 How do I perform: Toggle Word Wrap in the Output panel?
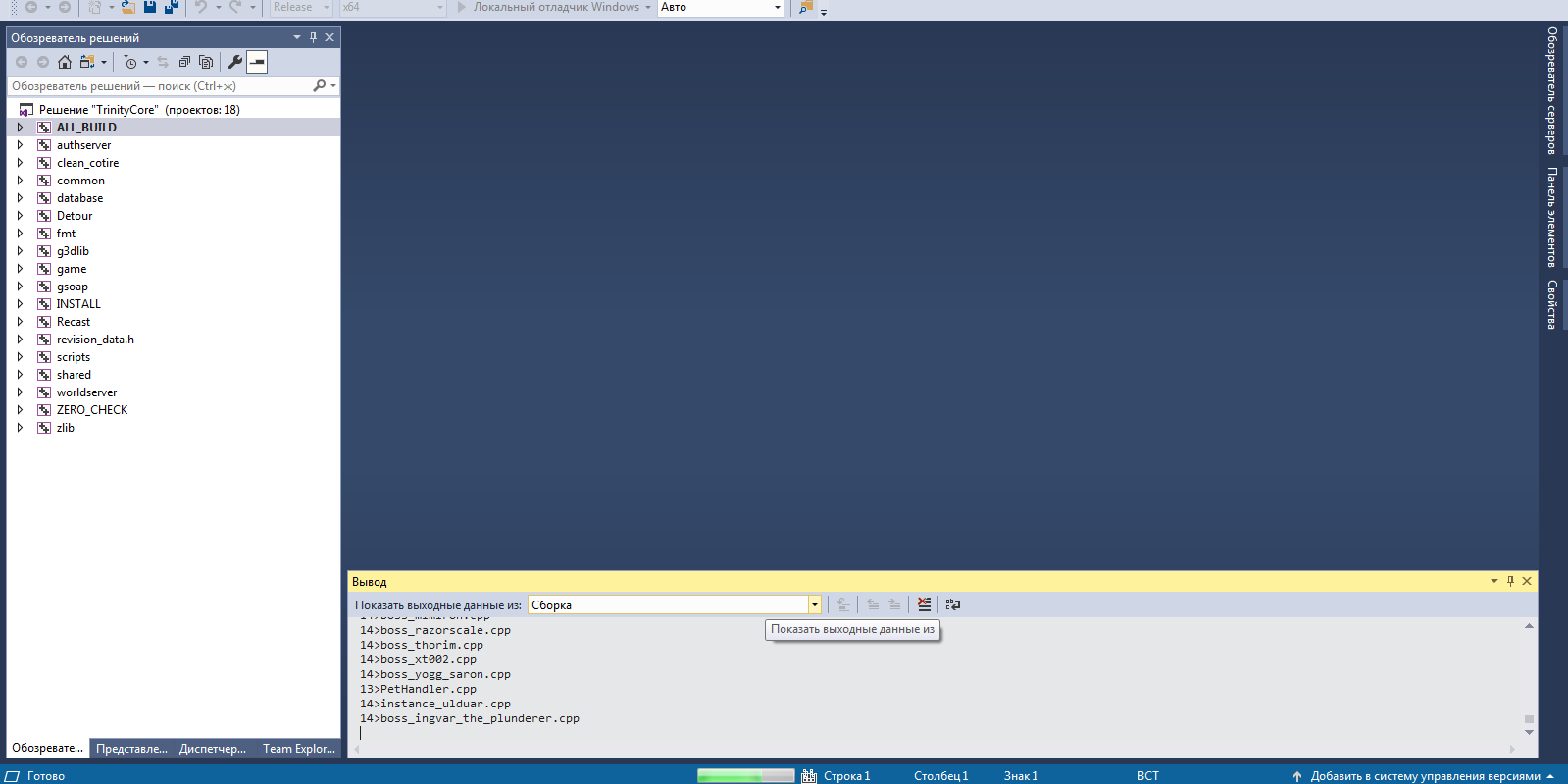pos(953,604)
